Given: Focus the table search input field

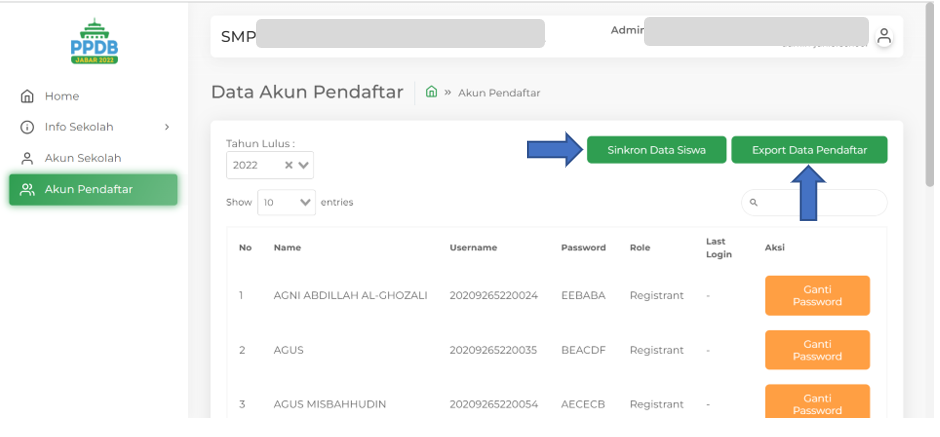Looking at the screenshot, I should pos(820,203).
